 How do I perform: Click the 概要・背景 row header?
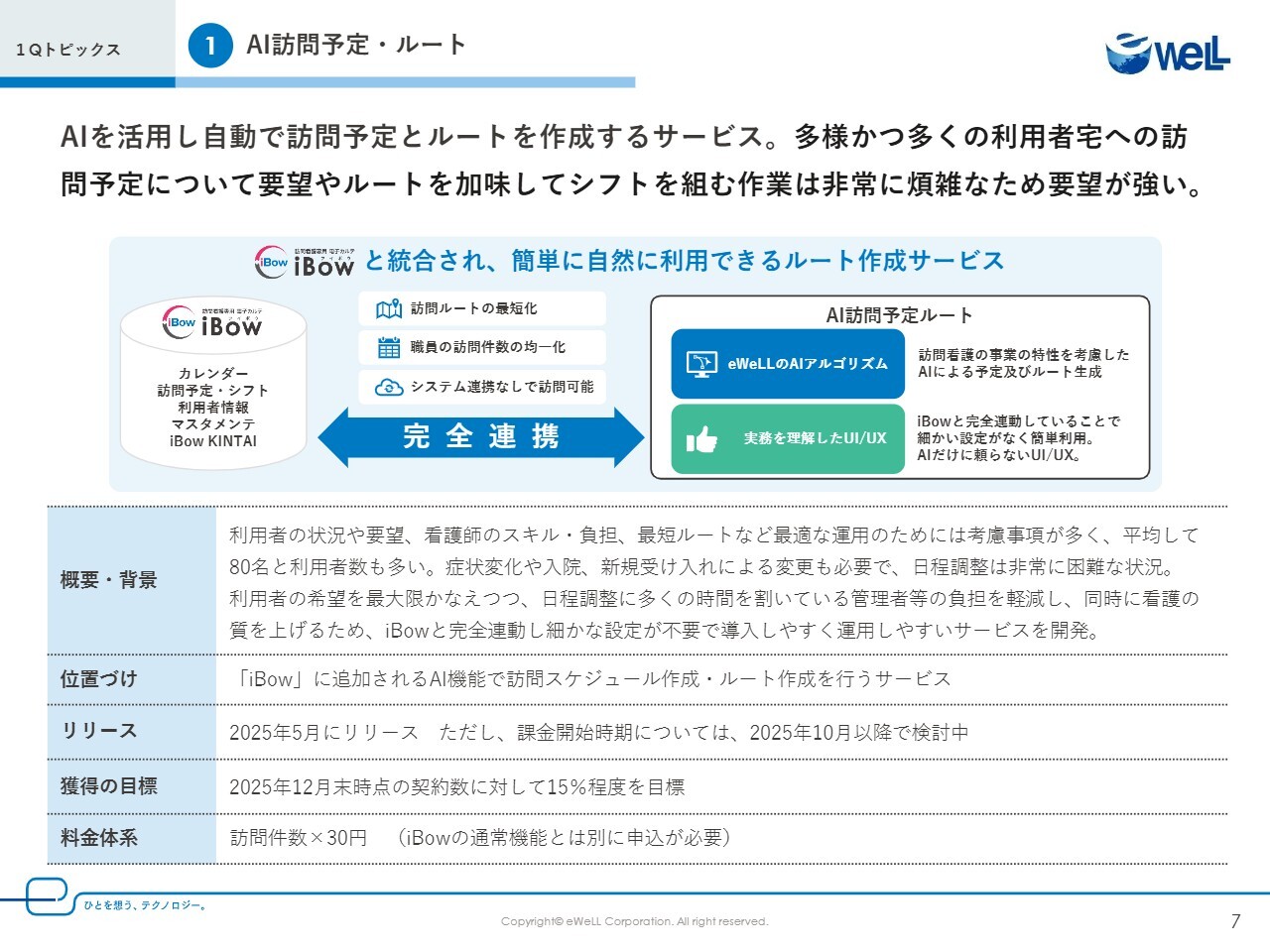132,580
